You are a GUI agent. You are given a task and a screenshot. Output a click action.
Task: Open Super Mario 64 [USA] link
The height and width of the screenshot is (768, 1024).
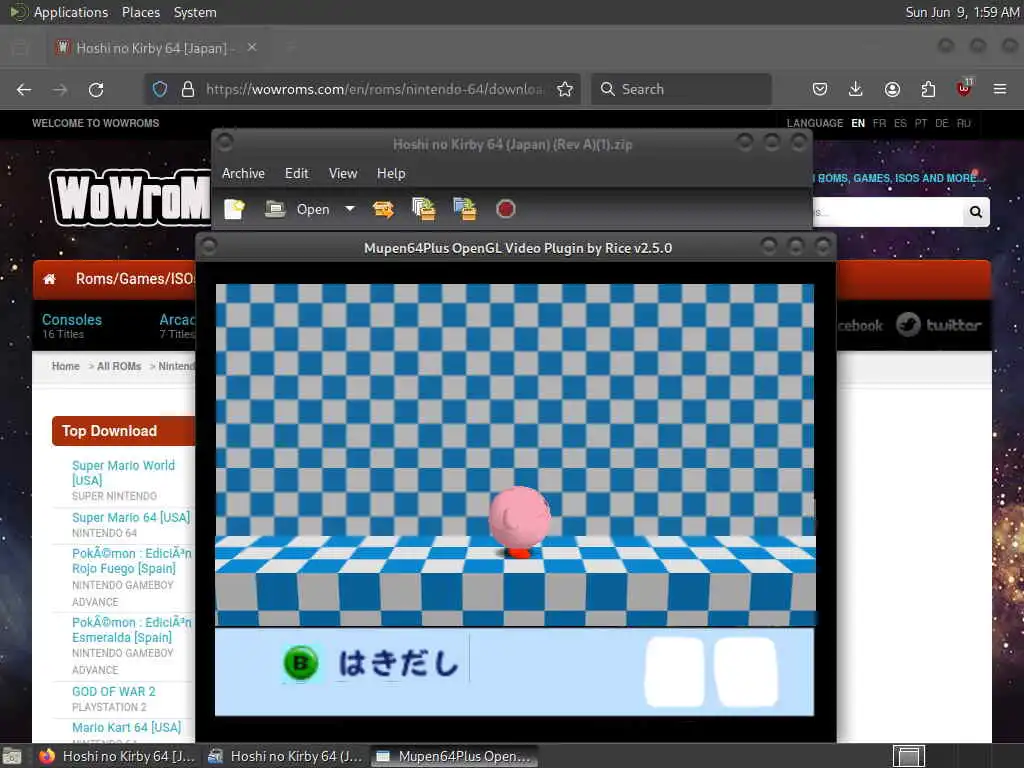pos(131,517)
